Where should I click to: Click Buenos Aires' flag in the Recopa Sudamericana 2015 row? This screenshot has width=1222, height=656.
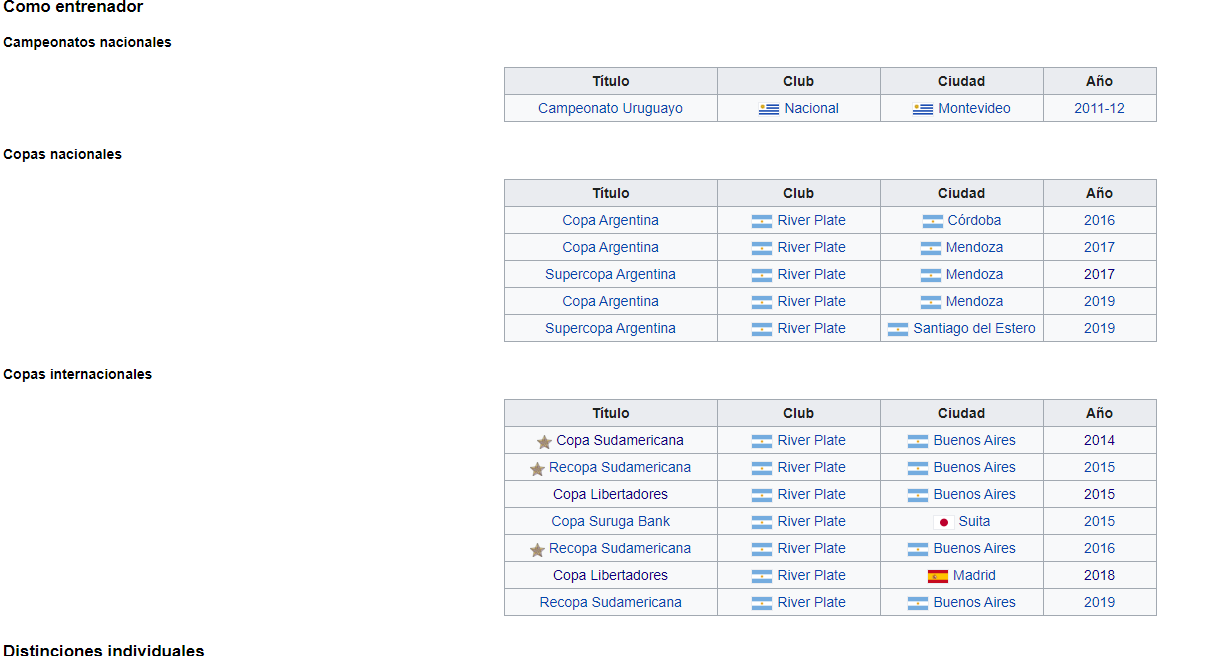click(918, 468)
